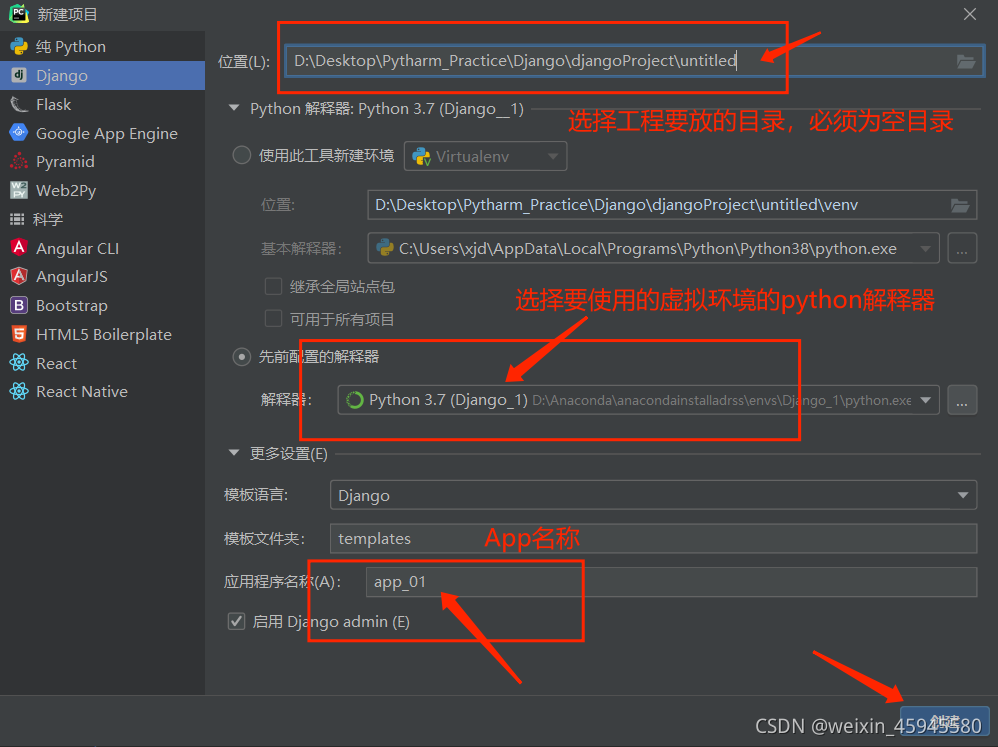
Task: Enable the 启用 Django admin checkbox
Action: coord(236,621)
